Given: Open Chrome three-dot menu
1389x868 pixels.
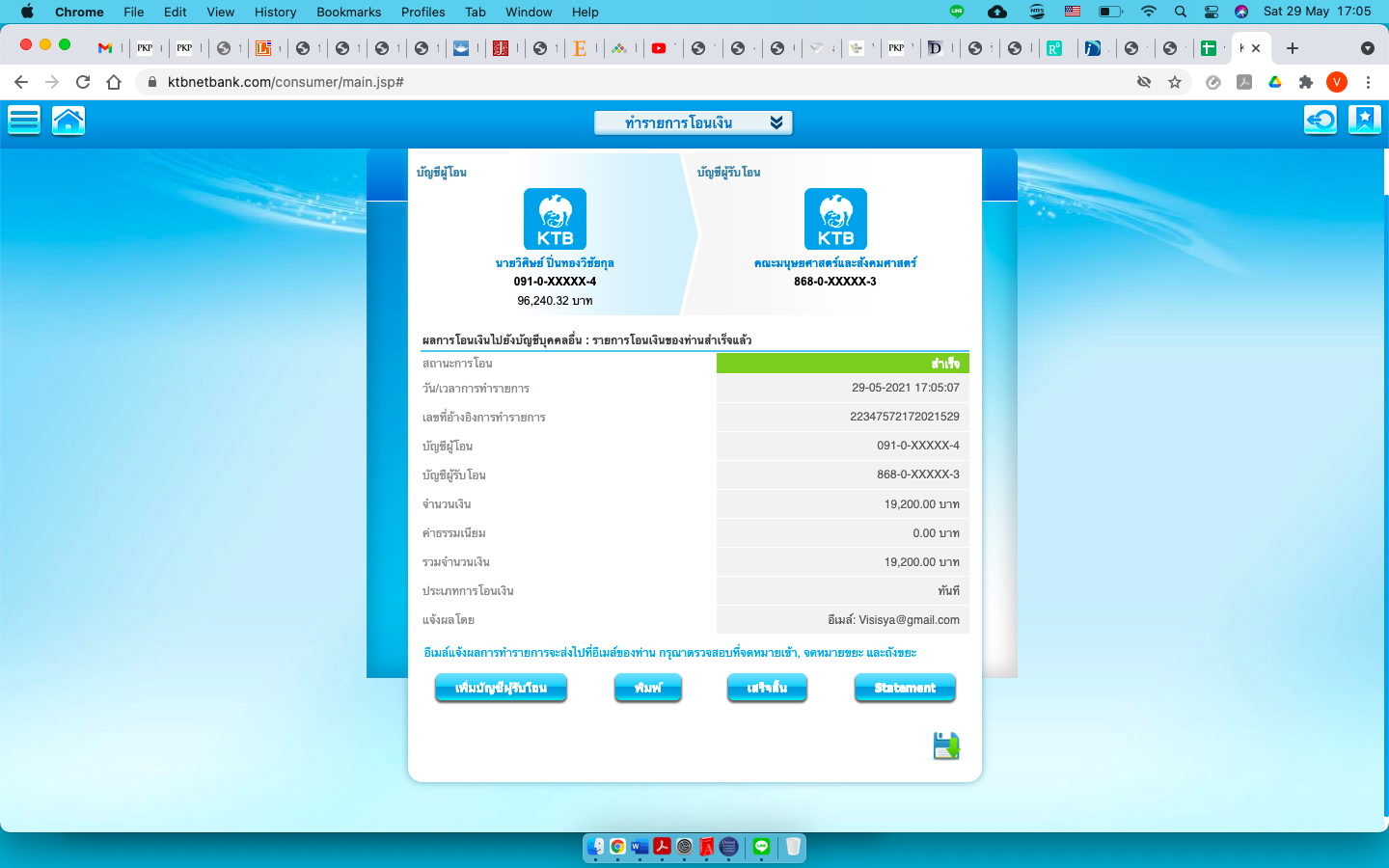Looking at the screenshot, I should 1368,82.
